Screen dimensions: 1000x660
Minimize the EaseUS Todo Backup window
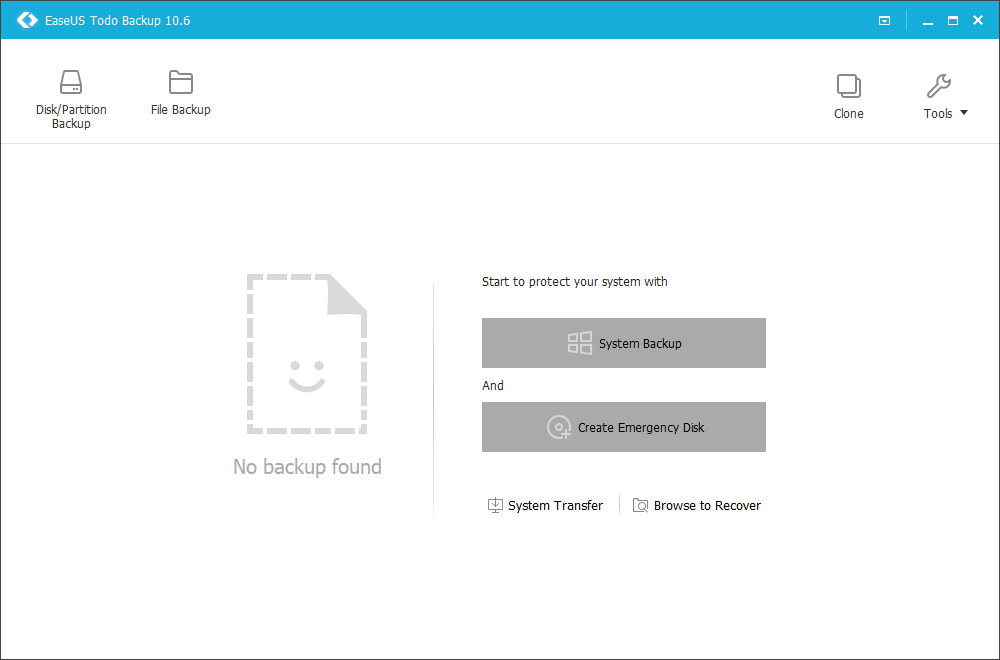928,20
